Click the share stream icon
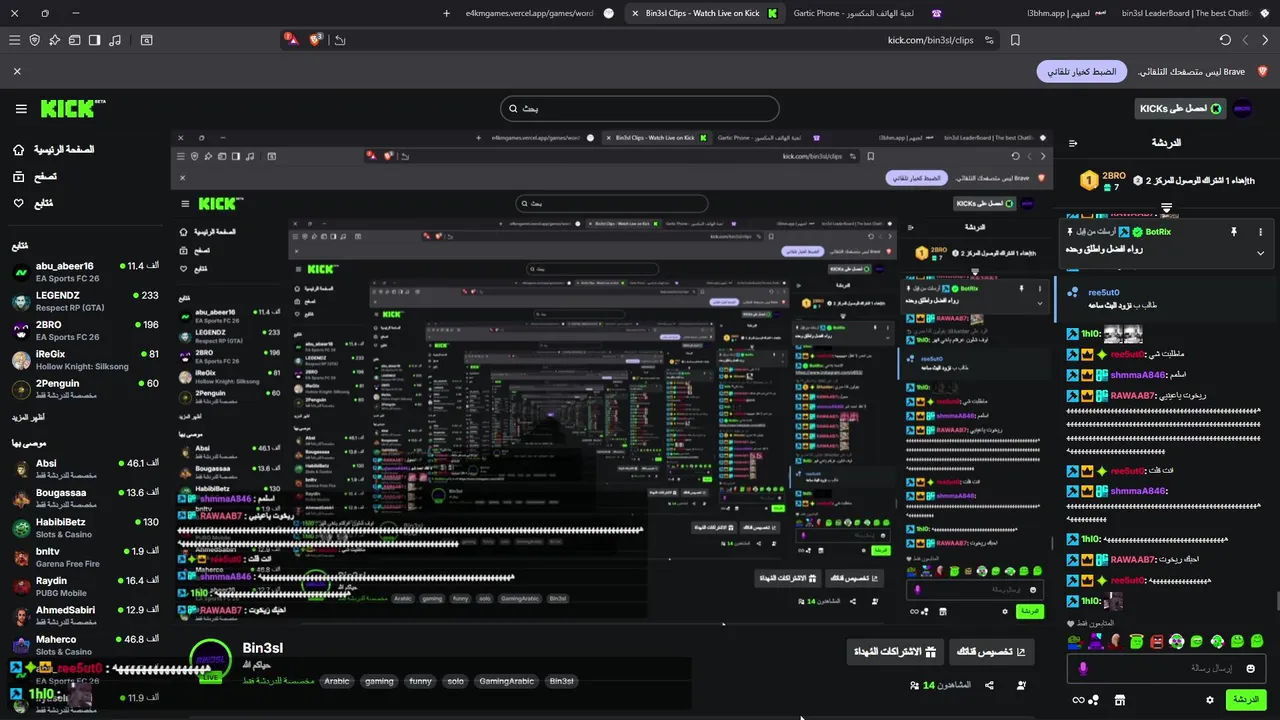Screen dimensions: 1280x720 click(989, 685)
